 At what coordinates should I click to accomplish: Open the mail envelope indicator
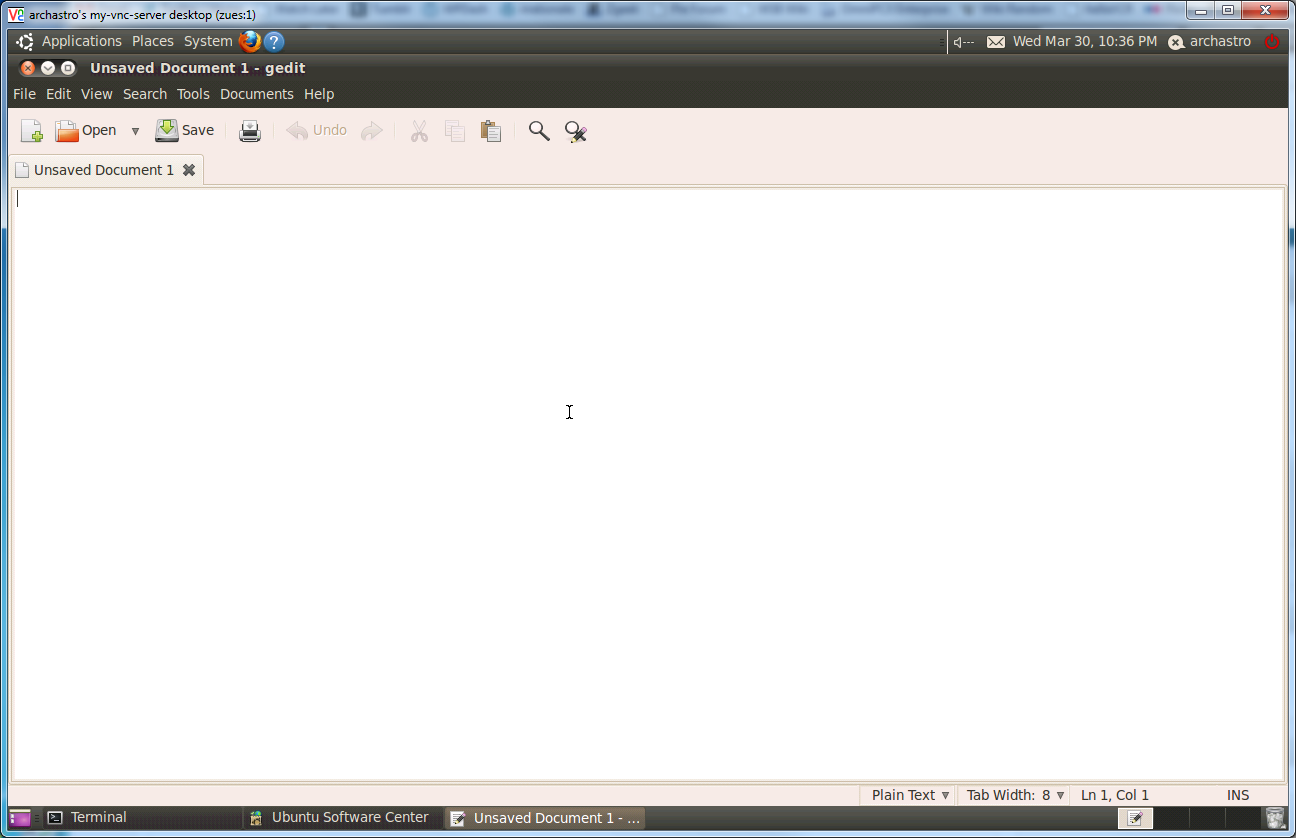[x=996, y=42]
